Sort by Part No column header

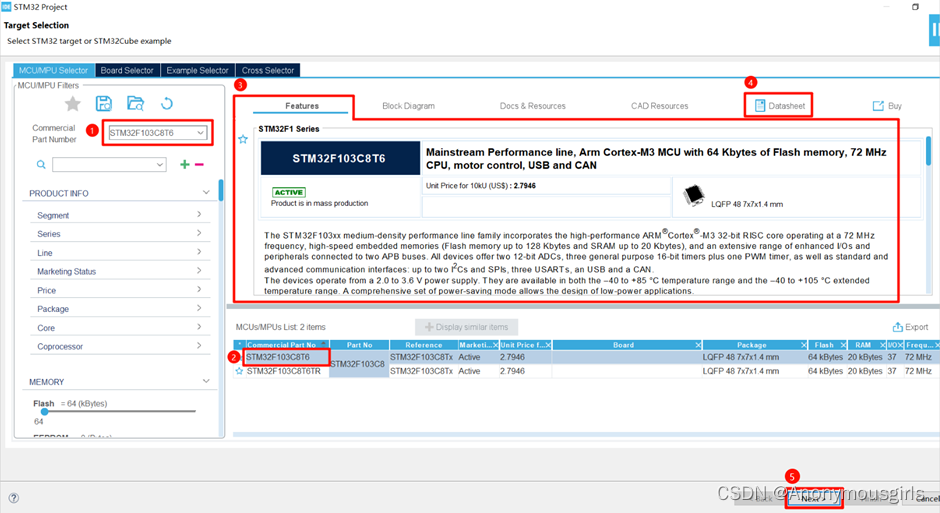(359, 345)
